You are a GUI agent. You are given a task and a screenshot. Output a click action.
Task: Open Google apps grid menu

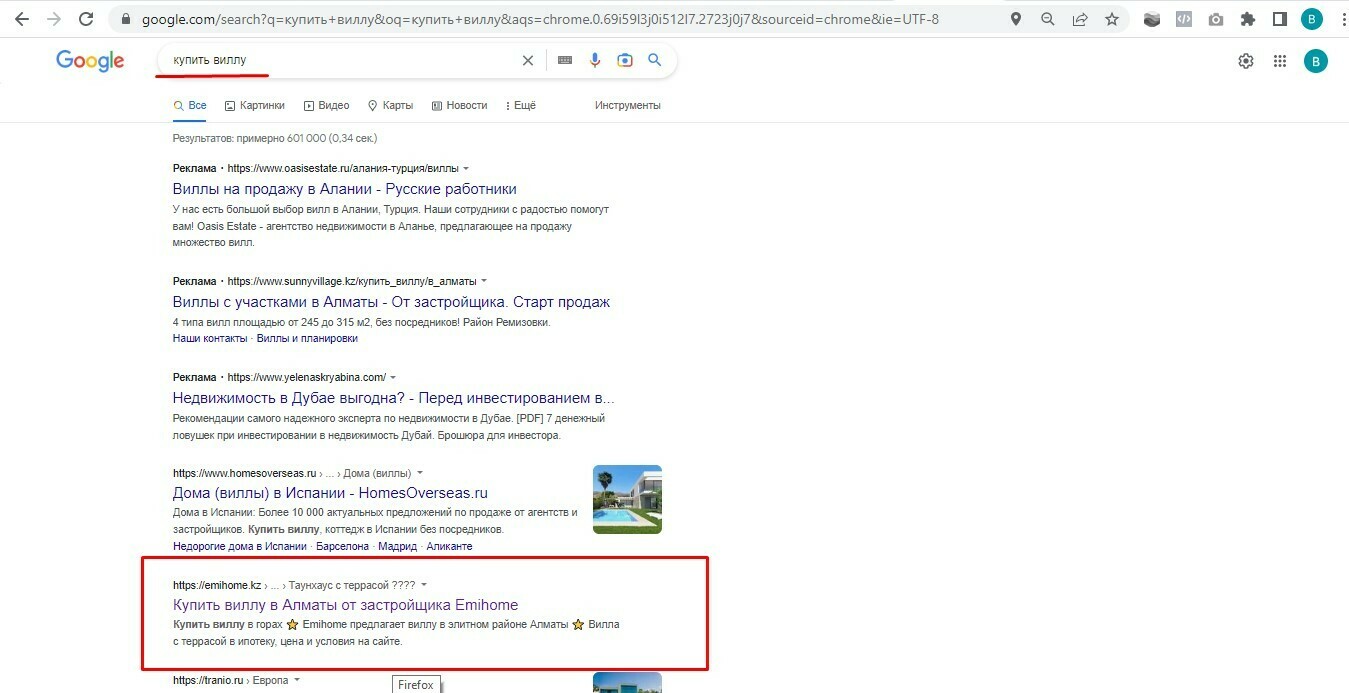click(x=1279, y=61)
